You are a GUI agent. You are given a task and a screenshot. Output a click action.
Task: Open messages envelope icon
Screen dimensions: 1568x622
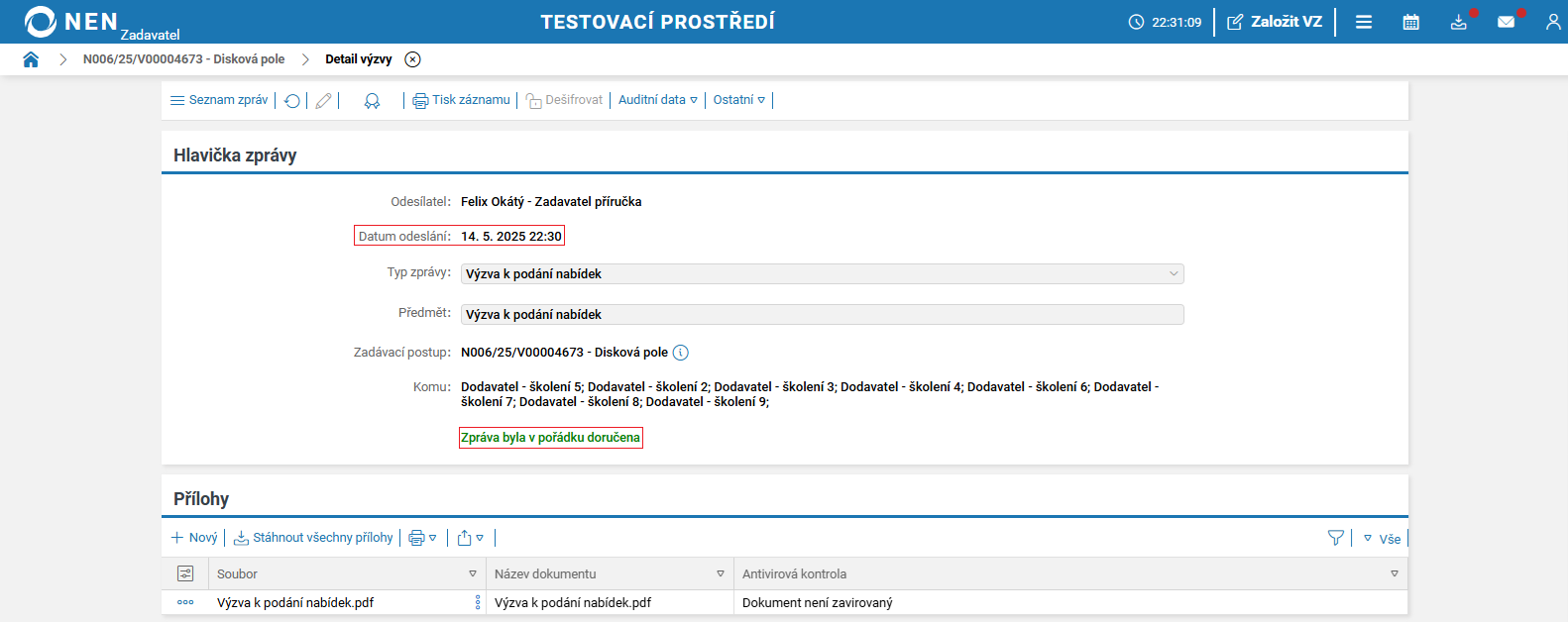tap(1507, 22)
